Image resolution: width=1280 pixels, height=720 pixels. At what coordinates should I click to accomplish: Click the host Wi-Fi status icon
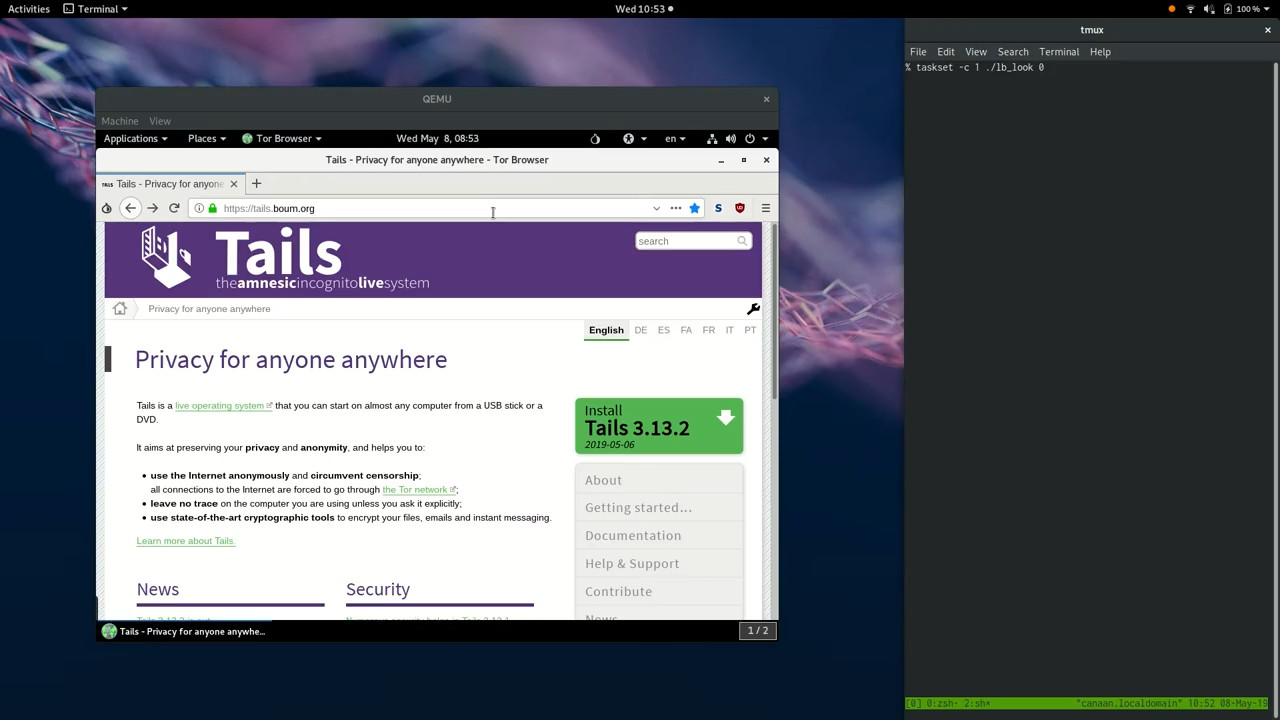1190,9
